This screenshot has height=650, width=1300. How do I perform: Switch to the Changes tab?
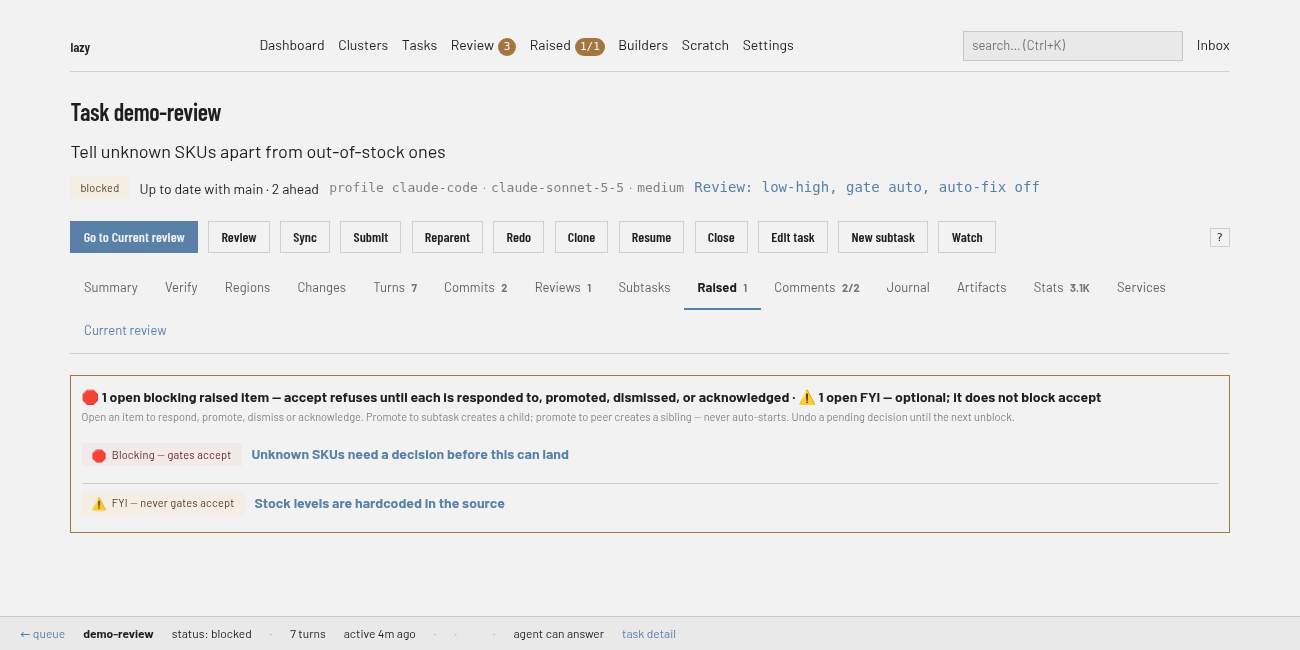coord(322,287)
